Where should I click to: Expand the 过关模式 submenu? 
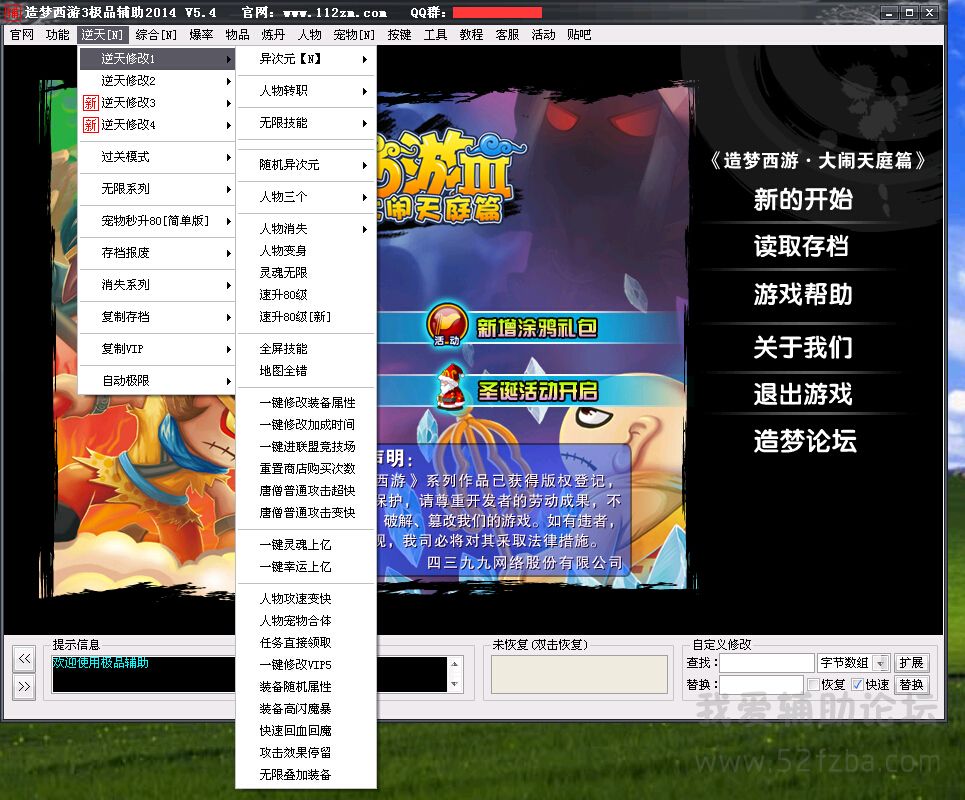pos(157,157)
